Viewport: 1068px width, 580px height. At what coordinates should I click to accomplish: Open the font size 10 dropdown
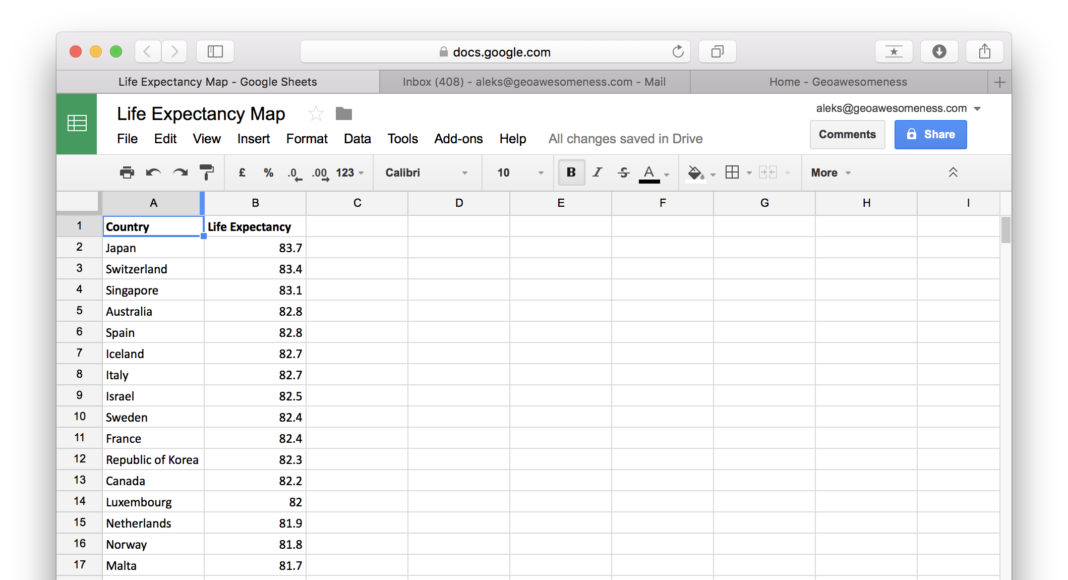point(520,173)
